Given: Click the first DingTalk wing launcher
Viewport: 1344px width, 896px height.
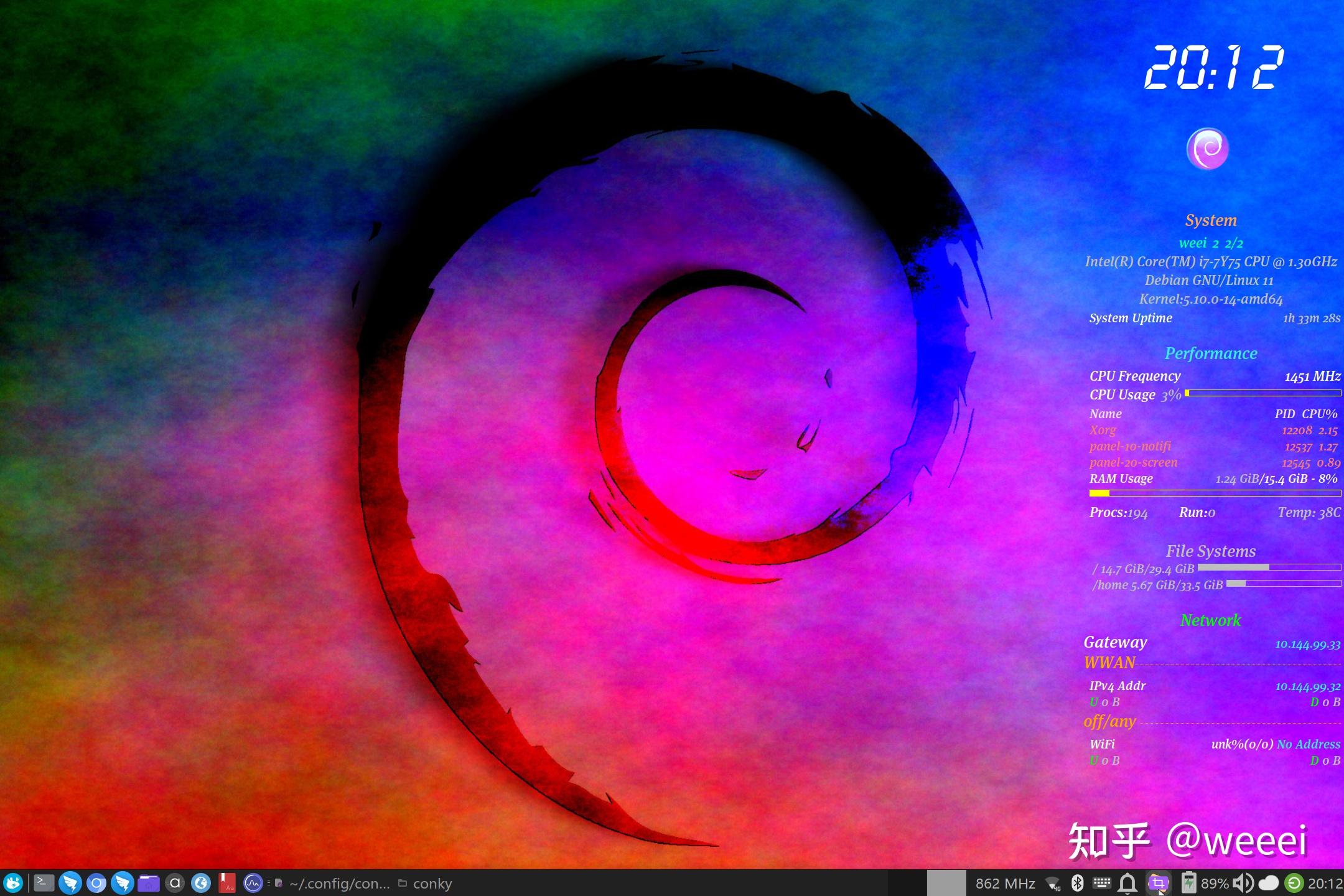Looking at the screenshot, I should point(70,883).
